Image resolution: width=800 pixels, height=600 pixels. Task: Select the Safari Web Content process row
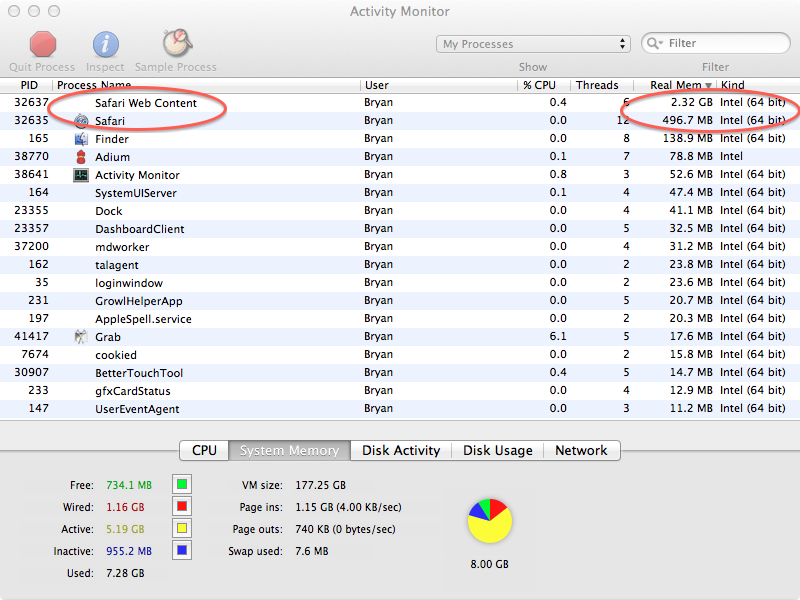[x=400, y=103]
